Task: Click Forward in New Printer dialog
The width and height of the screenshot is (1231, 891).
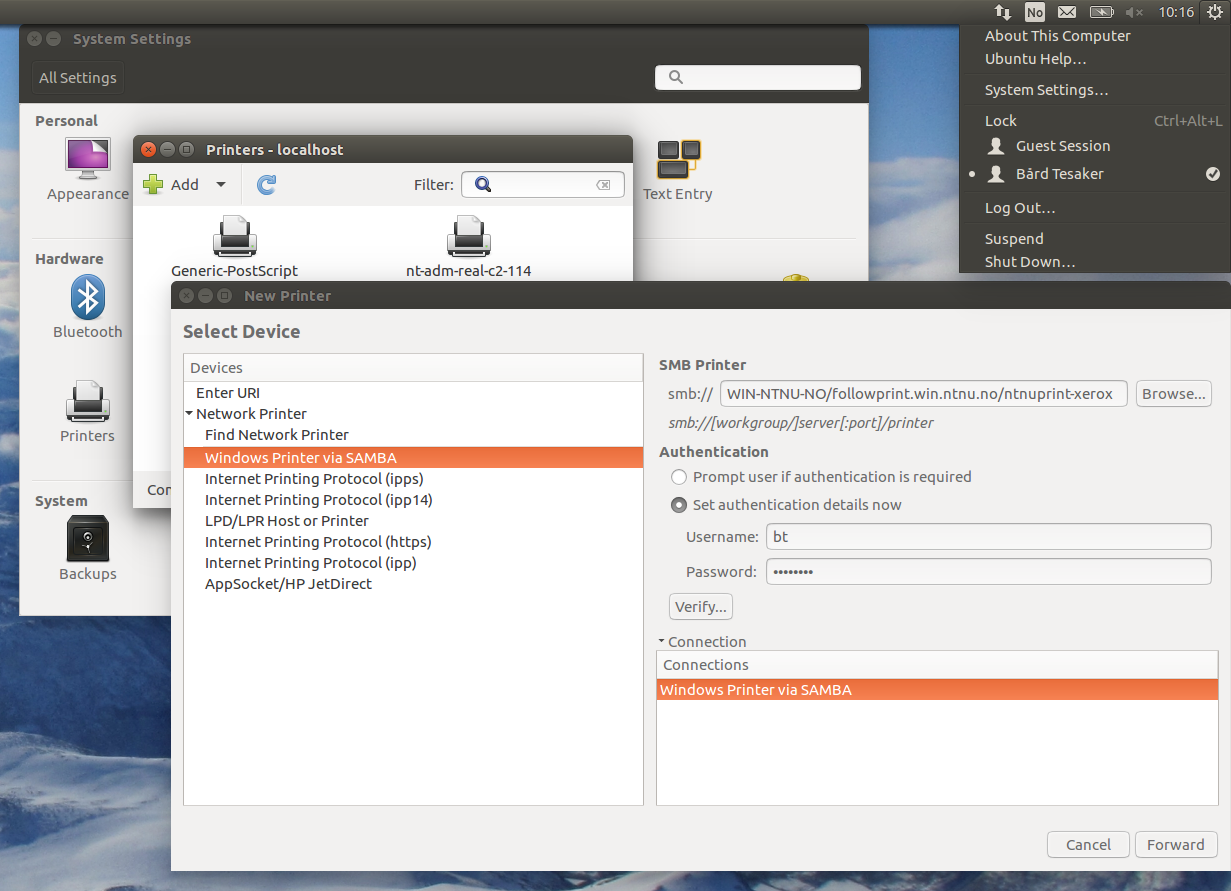Action: pos(1176,845)
